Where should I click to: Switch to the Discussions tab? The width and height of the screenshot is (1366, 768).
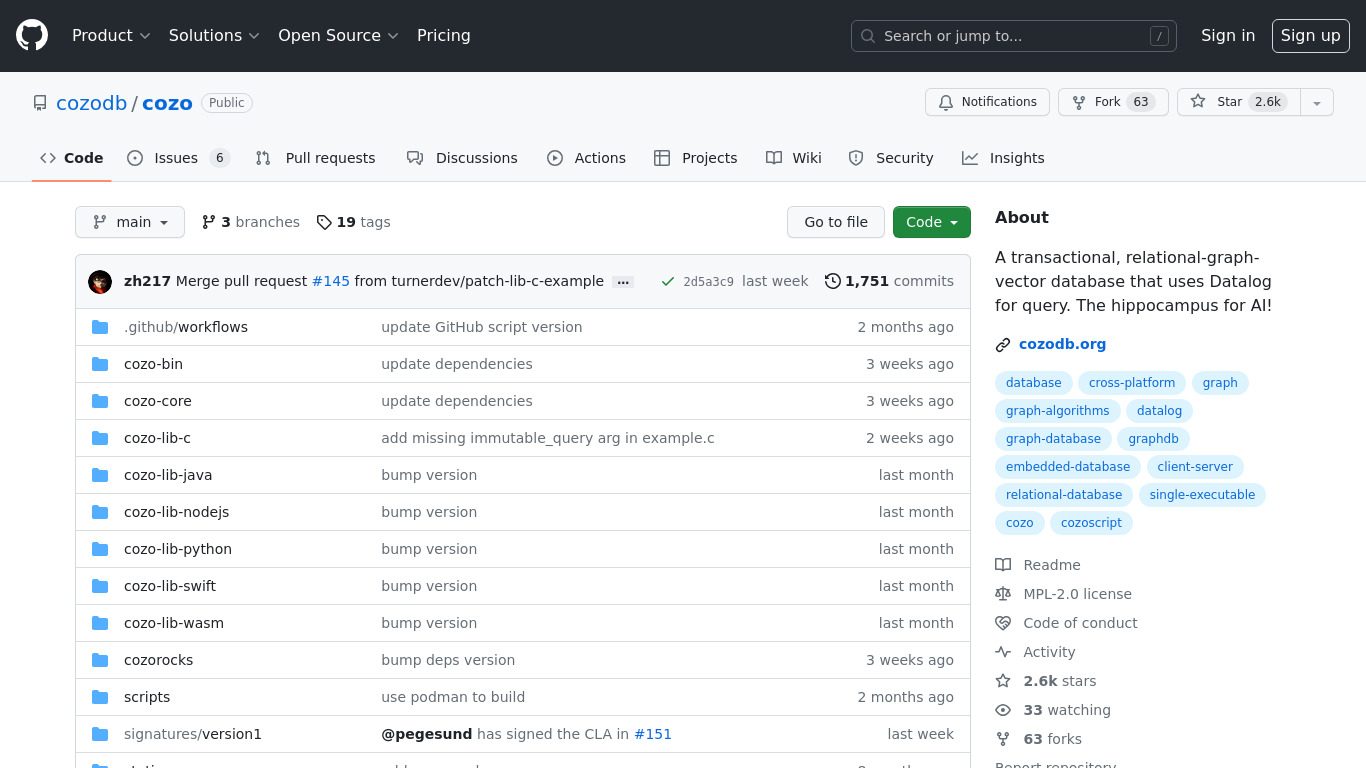point(462,158)
